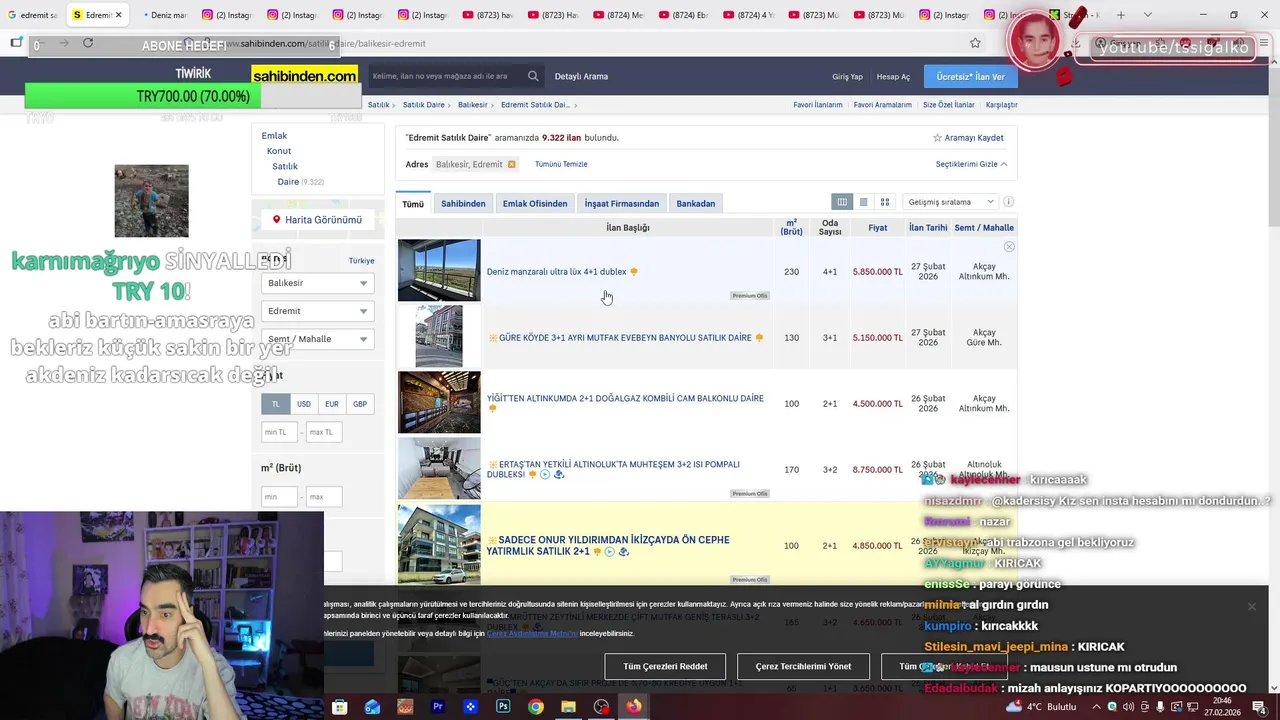This screenshot has width=1280, height=720.
Task: Open Outlook from taskbar
Action: tap(372, 707)
